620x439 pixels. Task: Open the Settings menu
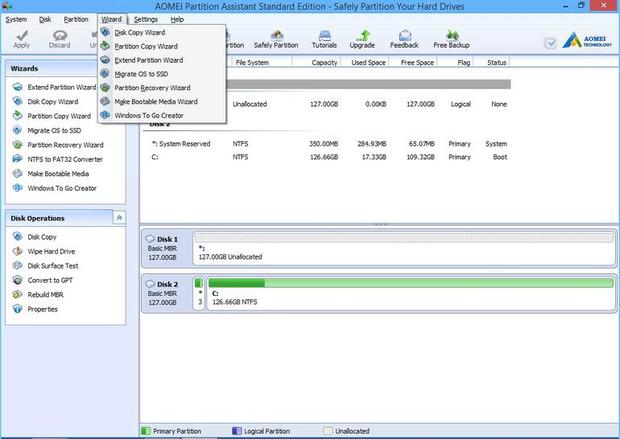145,19
